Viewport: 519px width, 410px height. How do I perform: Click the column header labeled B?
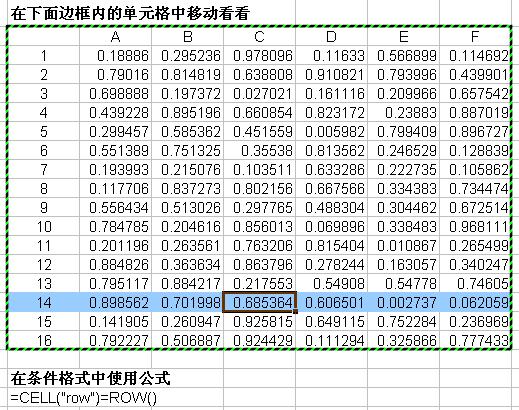(187, 36)
